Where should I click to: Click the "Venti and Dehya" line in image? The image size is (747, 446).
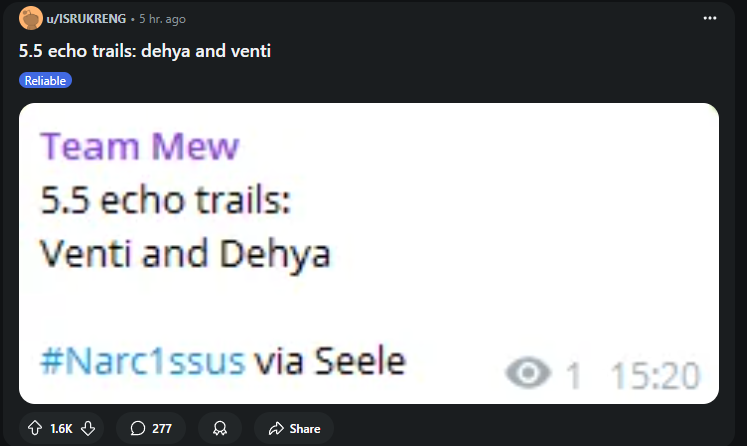(x=185, y=254)
